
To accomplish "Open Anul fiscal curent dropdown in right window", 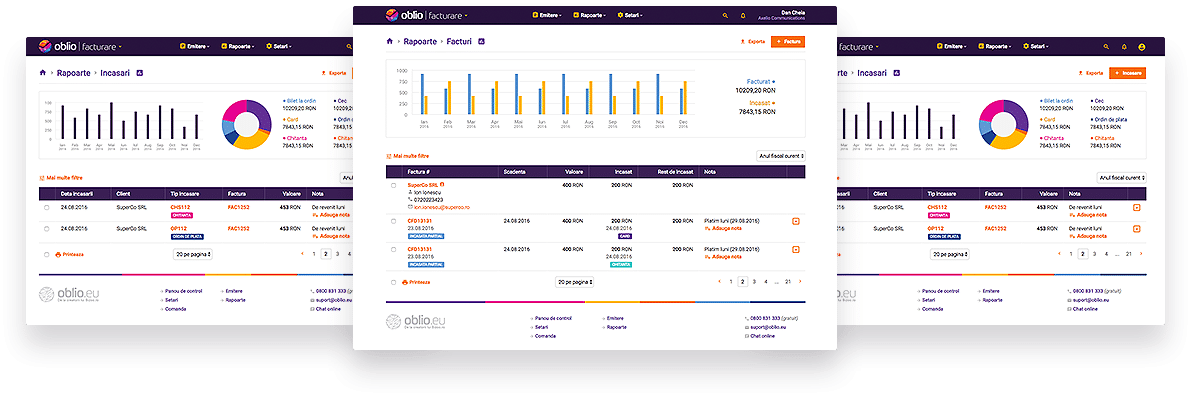I will pos(1121,178).
